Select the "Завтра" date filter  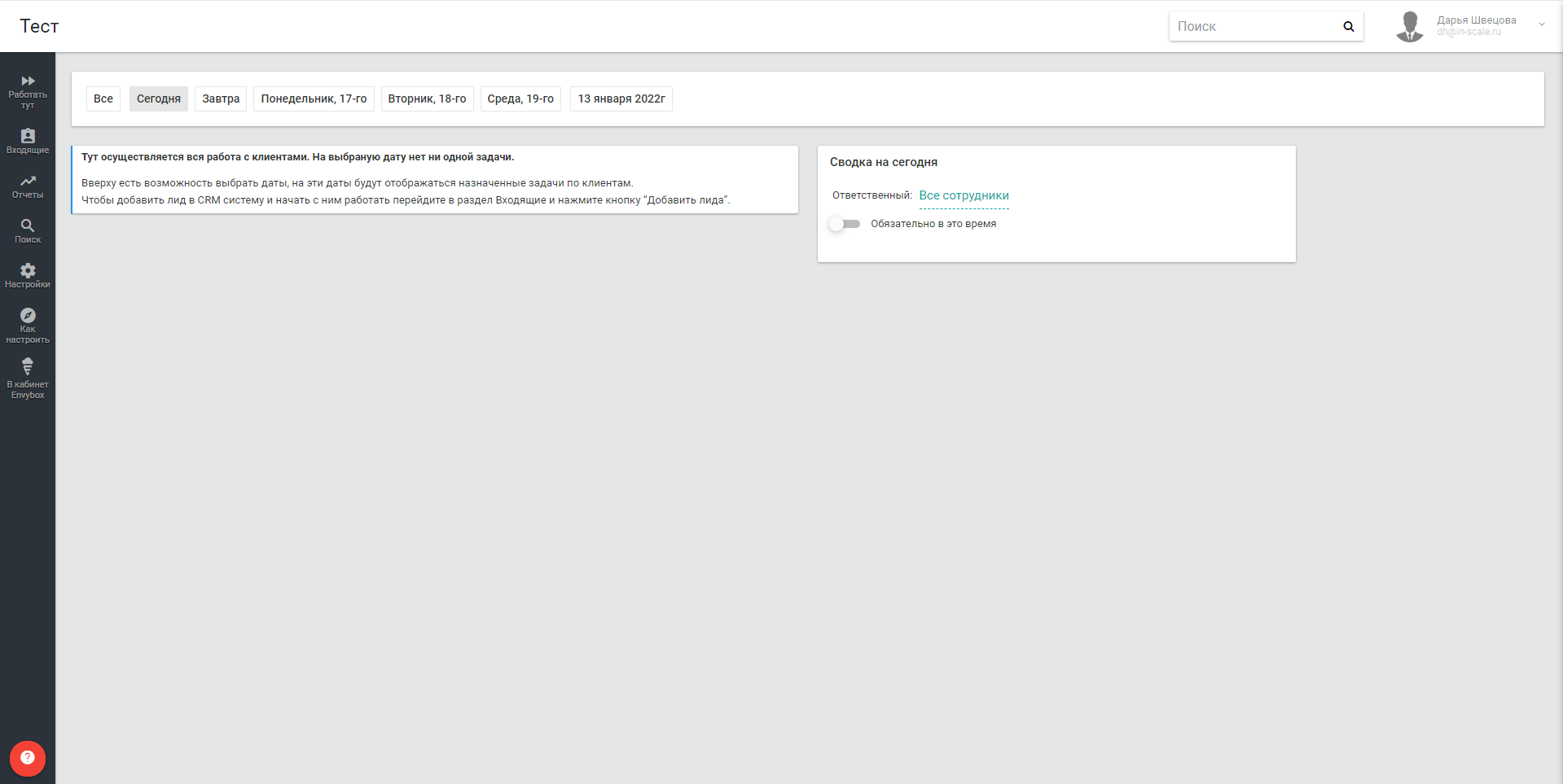(x=221, y=99)
